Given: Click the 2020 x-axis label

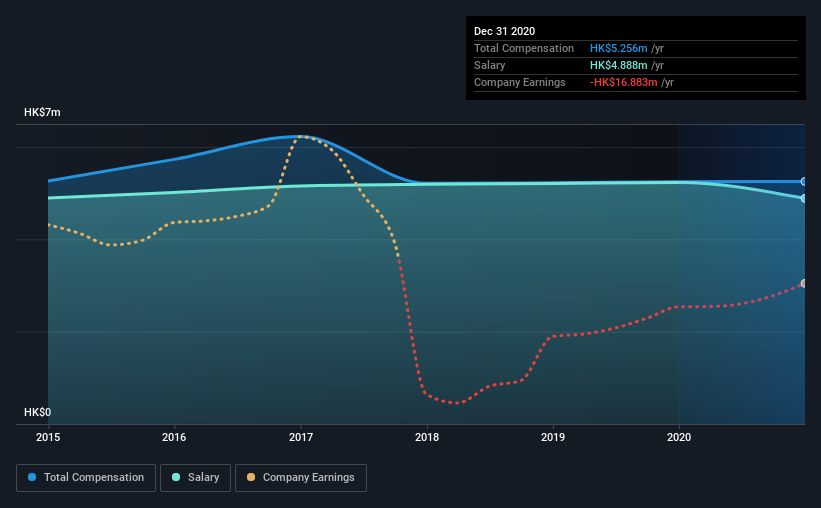Looking at the screenshot, I should [x=679, y=437].
